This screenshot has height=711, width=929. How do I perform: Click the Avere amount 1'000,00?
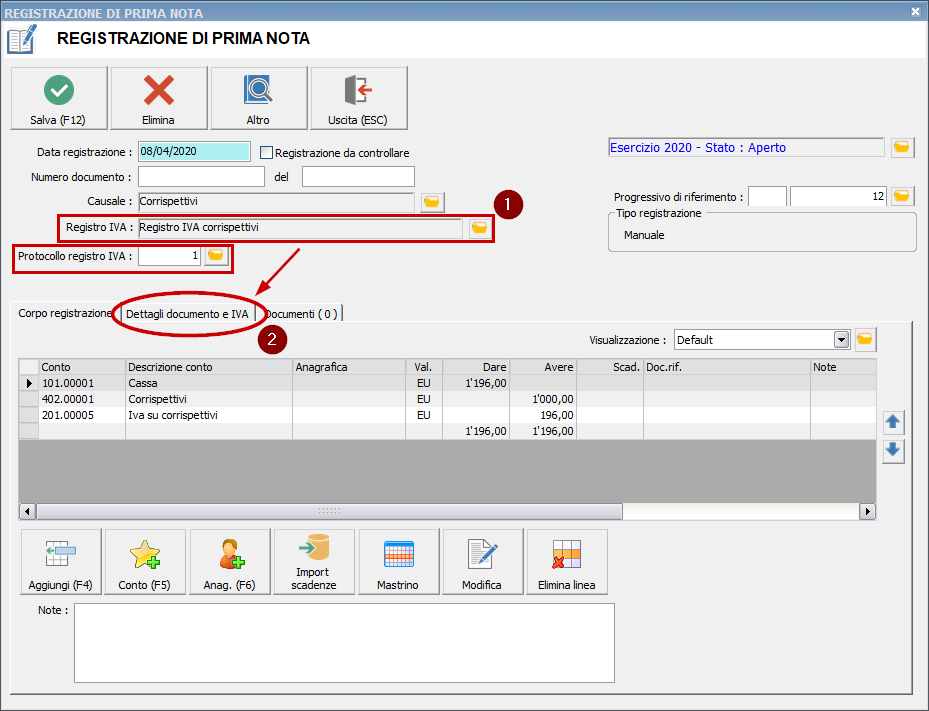[543, 399]
